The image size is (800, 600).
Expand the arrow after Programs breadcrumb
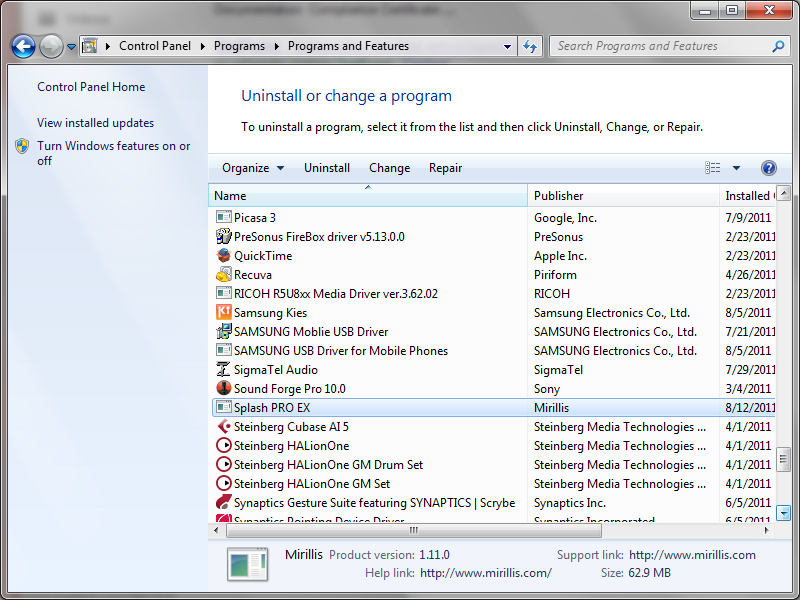[x=277, y=46]
